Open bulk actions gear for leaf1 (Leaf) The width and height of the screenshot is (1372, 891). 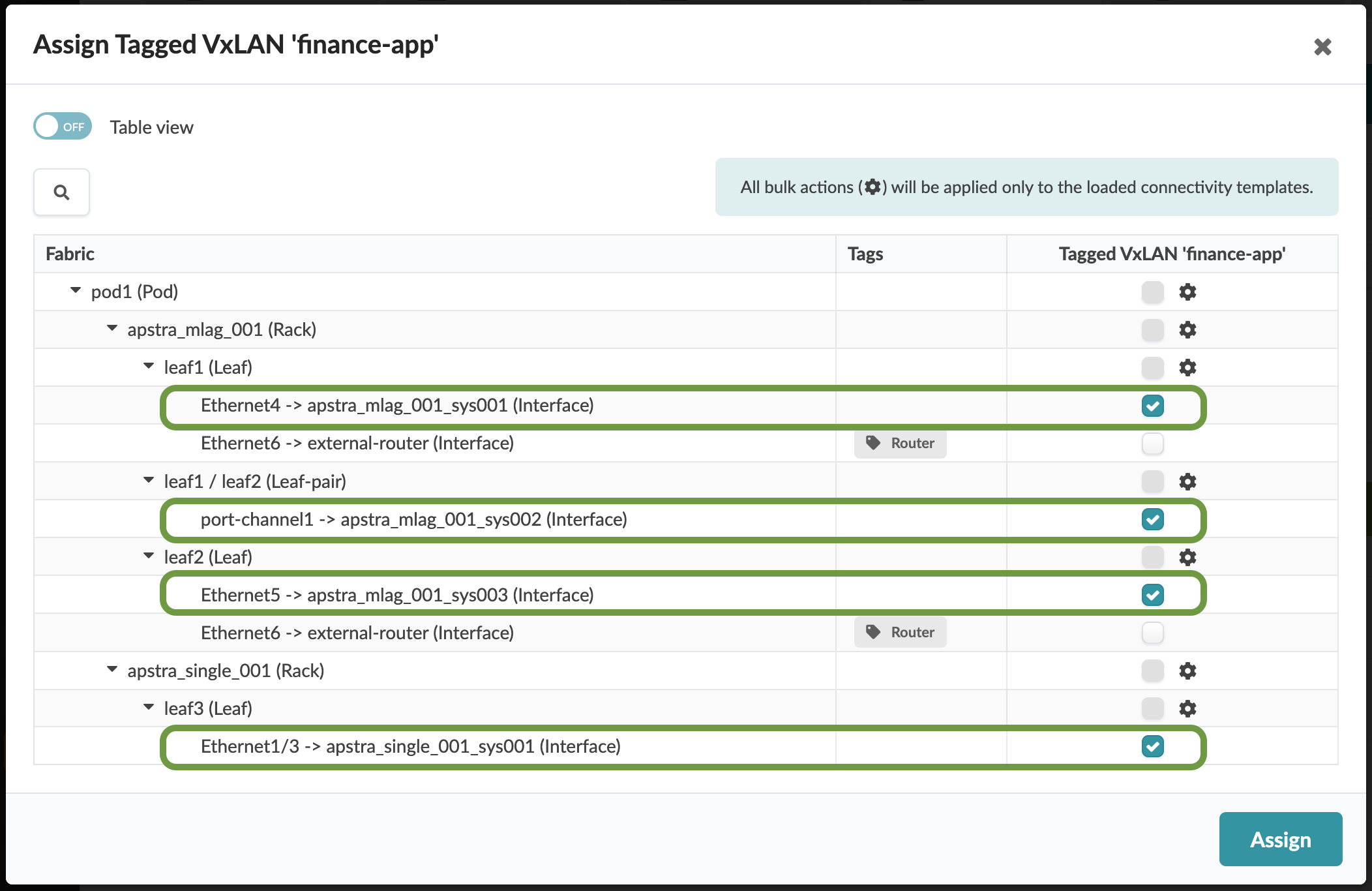(x=1187, y=367)
